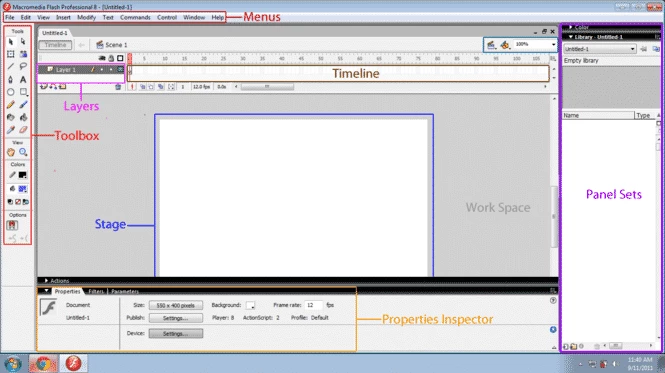
Task: Toggle Snap to Objects option
Action: pyautogui.click(x=12, y=225)
